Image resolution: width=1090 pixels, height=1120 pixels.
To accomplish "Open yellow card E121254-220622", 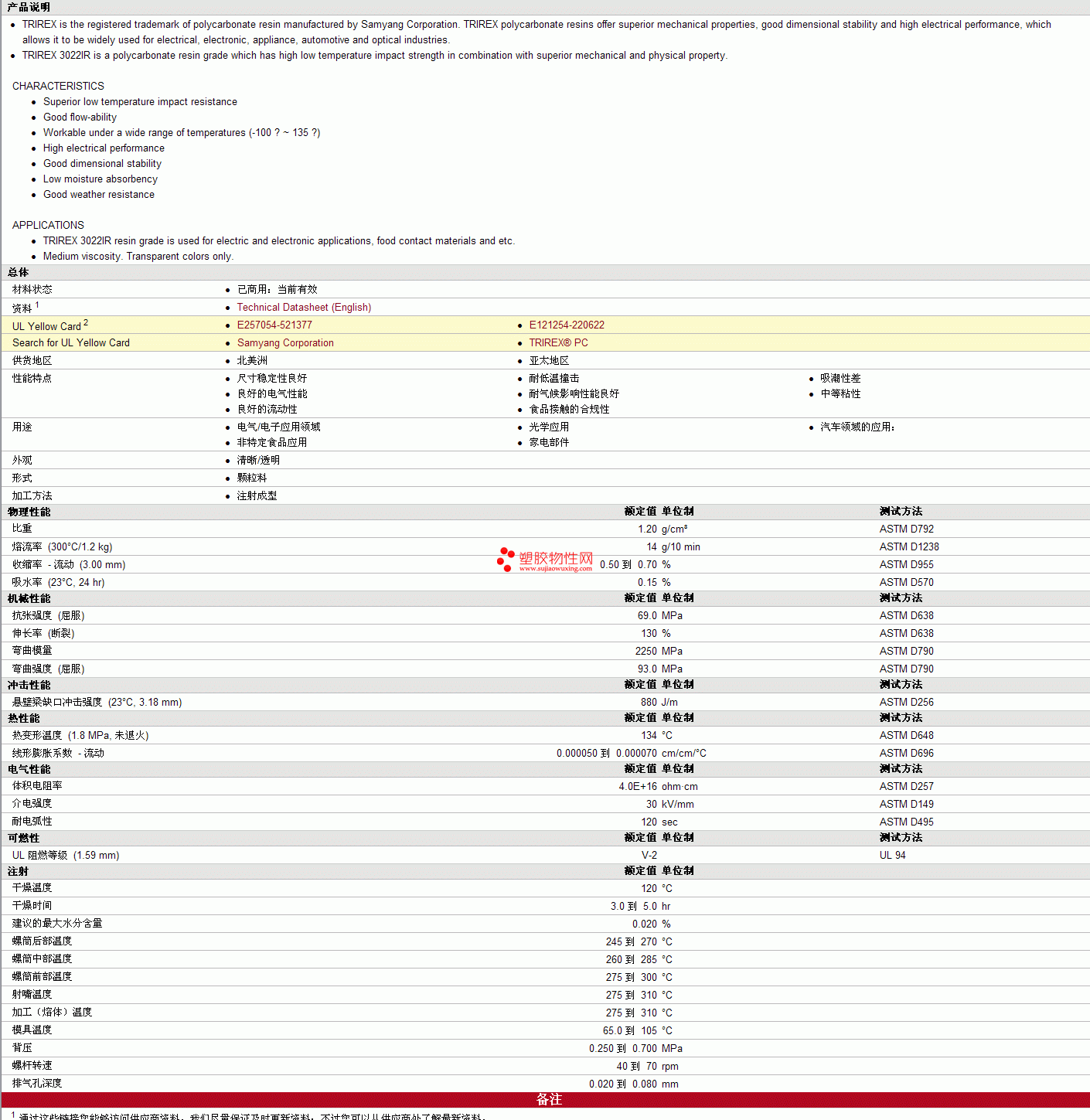I will click(x=567, y=325).
